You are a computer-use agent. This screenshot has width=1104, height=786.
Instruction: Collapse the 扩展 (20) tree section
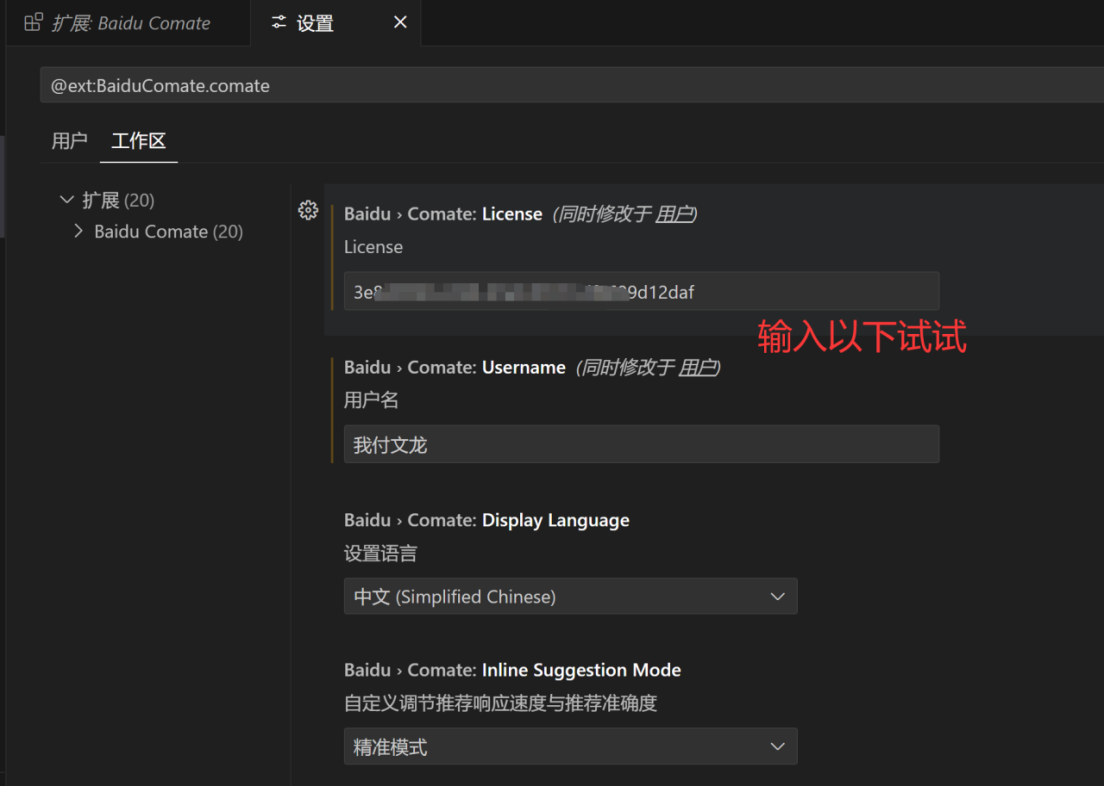tap(67, 200)
